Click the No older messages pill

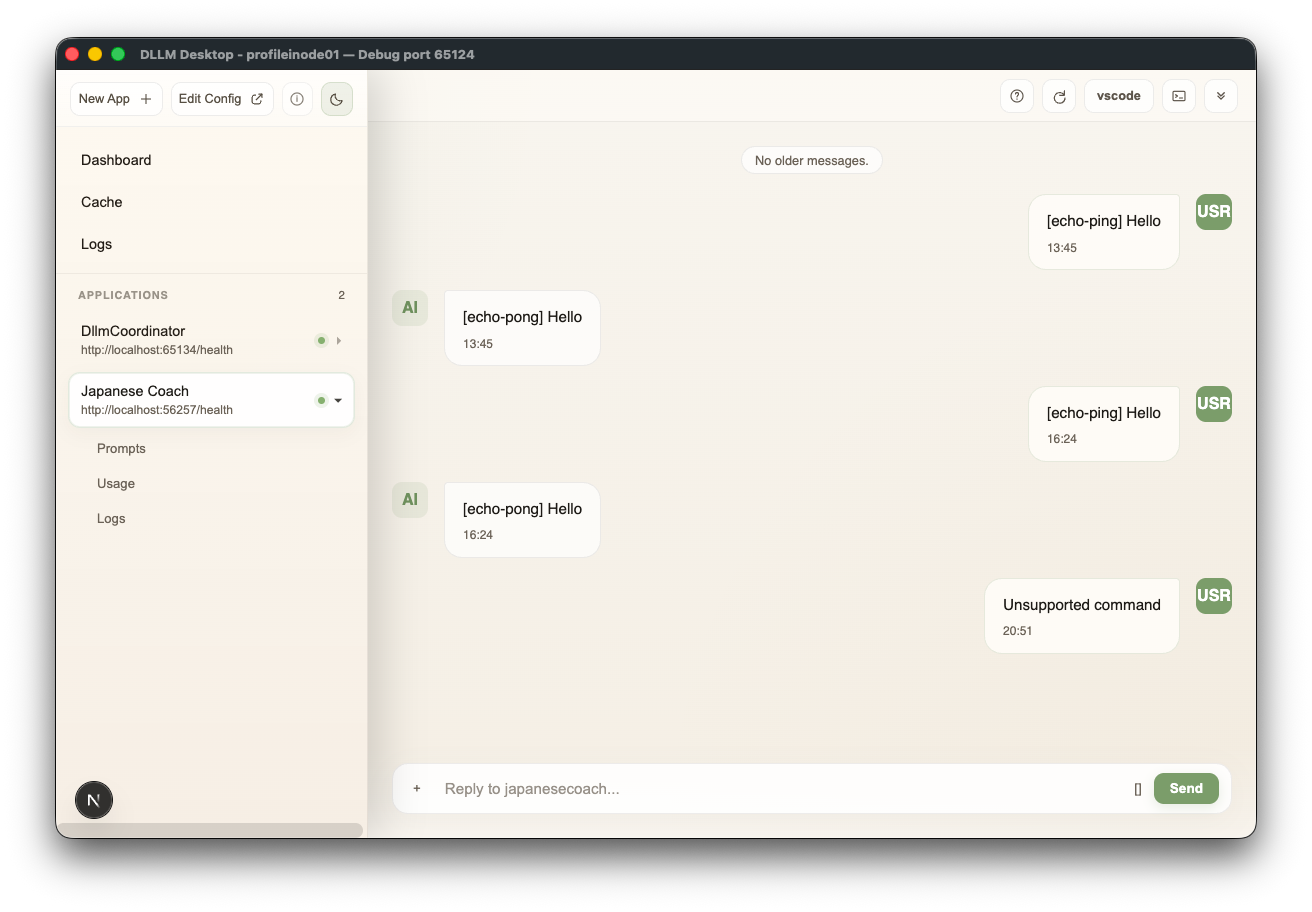pos(812,160)
